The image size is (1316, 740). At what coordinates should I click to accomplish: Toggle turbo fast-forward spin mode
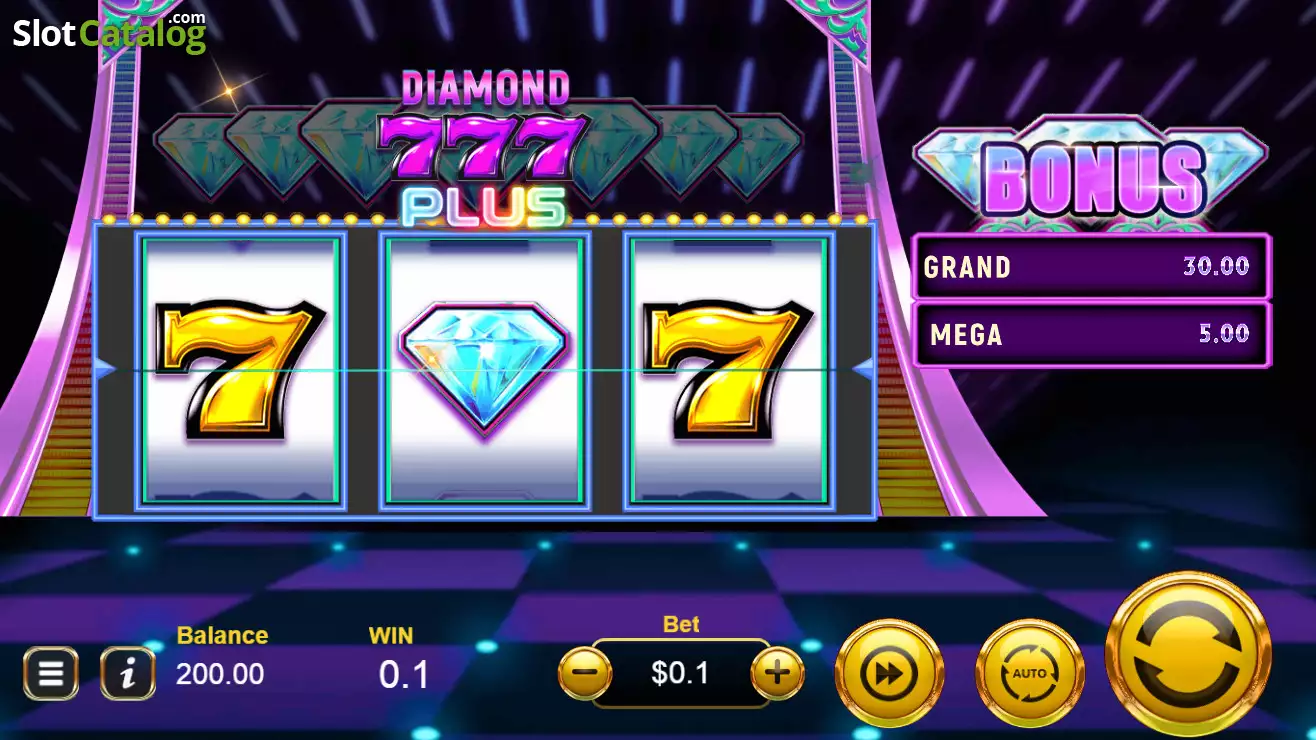coord(889,674)
